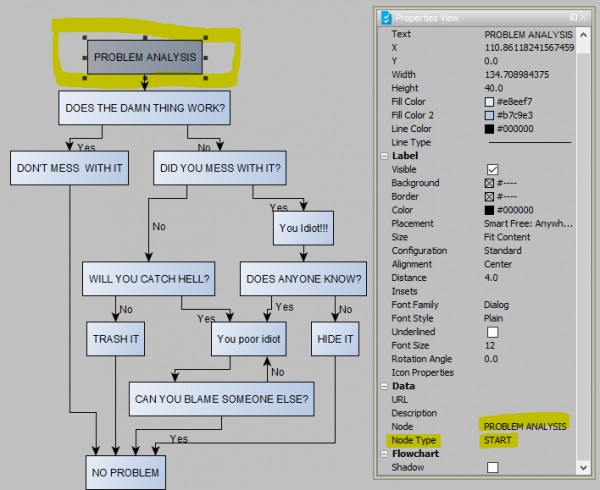The image size is (600, 490).
Task: Collapse the Data property group
Action: click(x=384, y=385)
